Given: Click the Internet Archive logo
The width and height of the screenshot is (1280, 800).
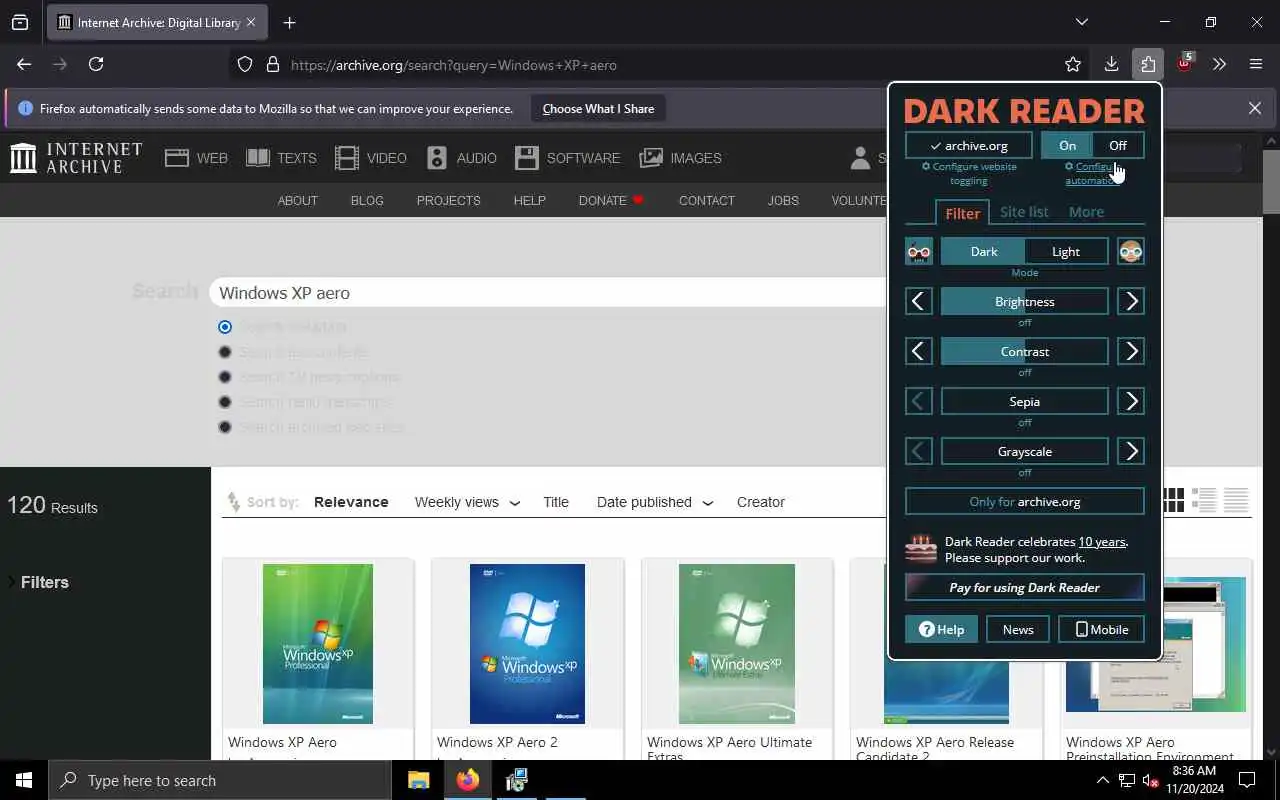Looking at the screenshot, I should pos(76,158).
